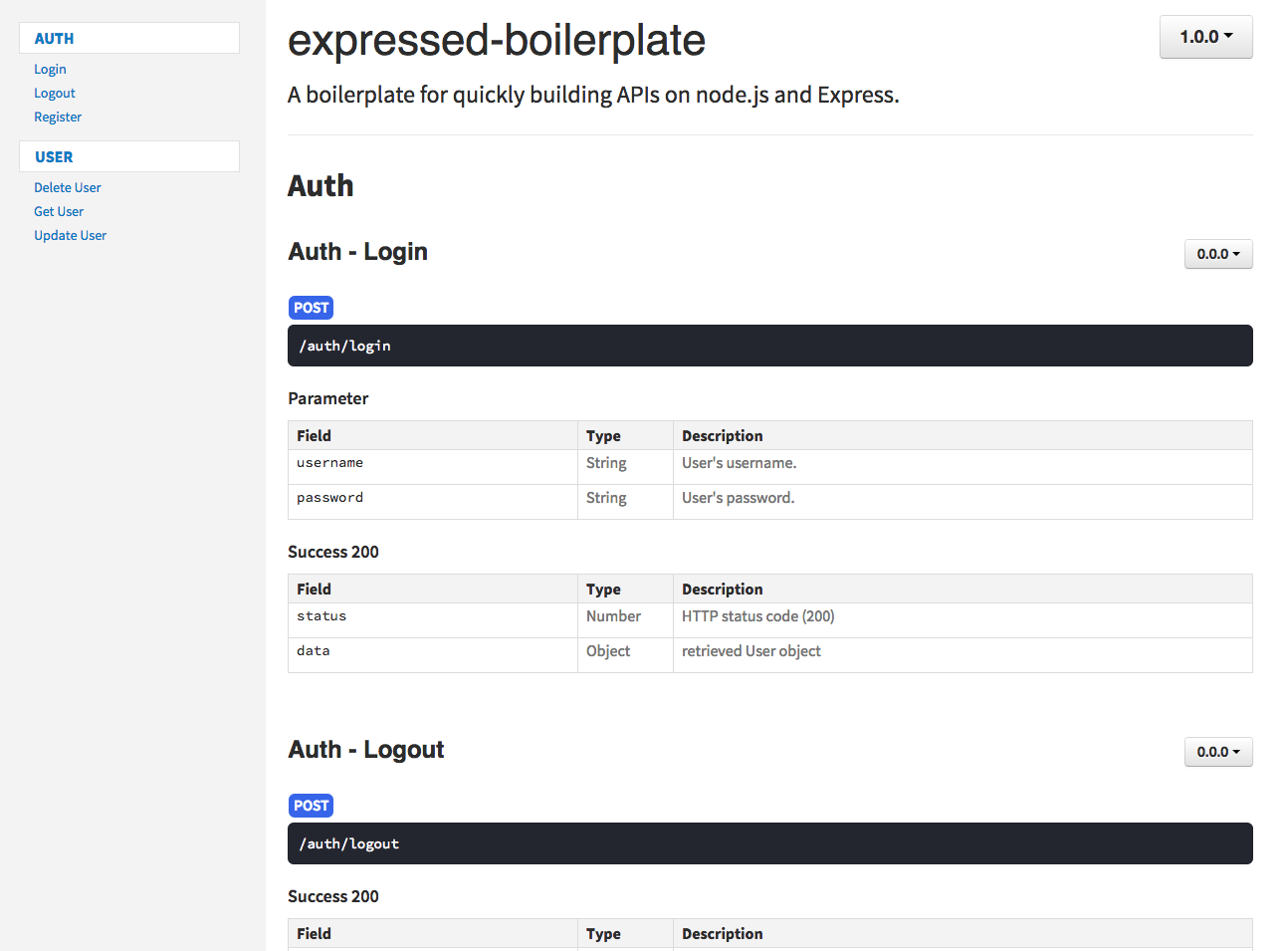The image size is (1288, 951).
Task: Go to the Logout sidebar link
Action: click(55, 93)
